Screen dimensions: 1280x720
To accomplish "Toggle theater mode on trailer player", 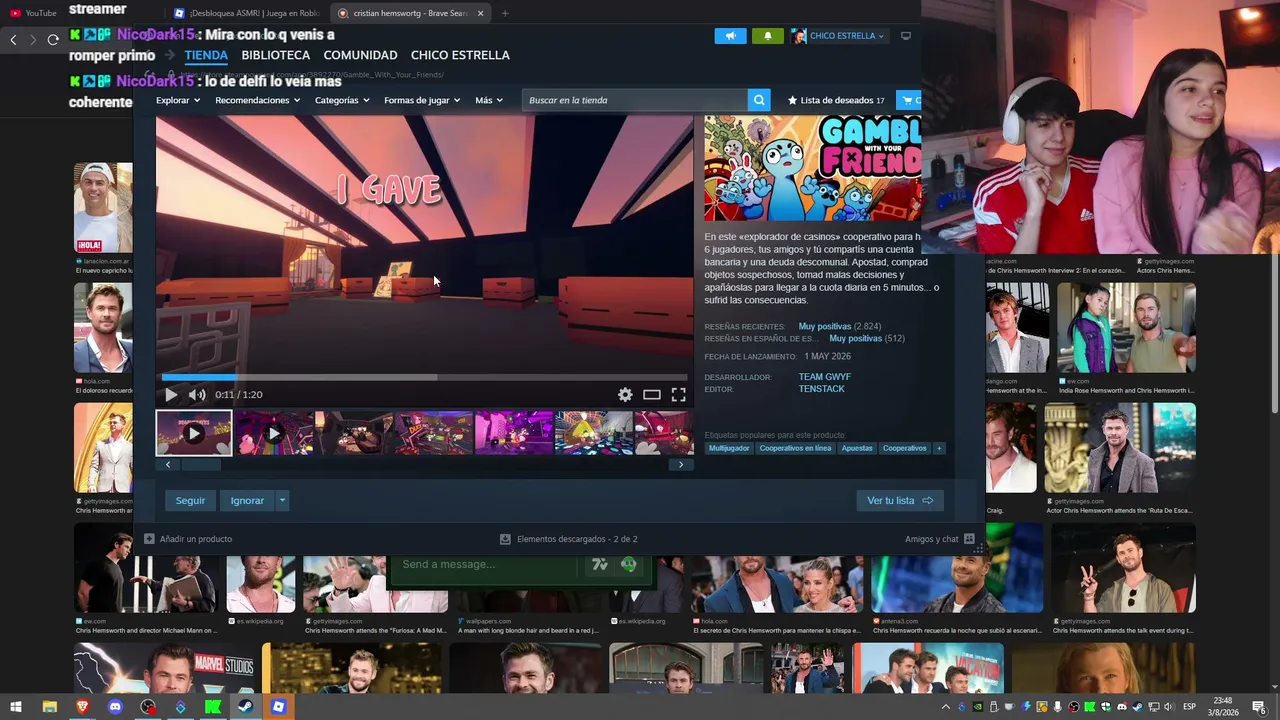I will [652, 395].
